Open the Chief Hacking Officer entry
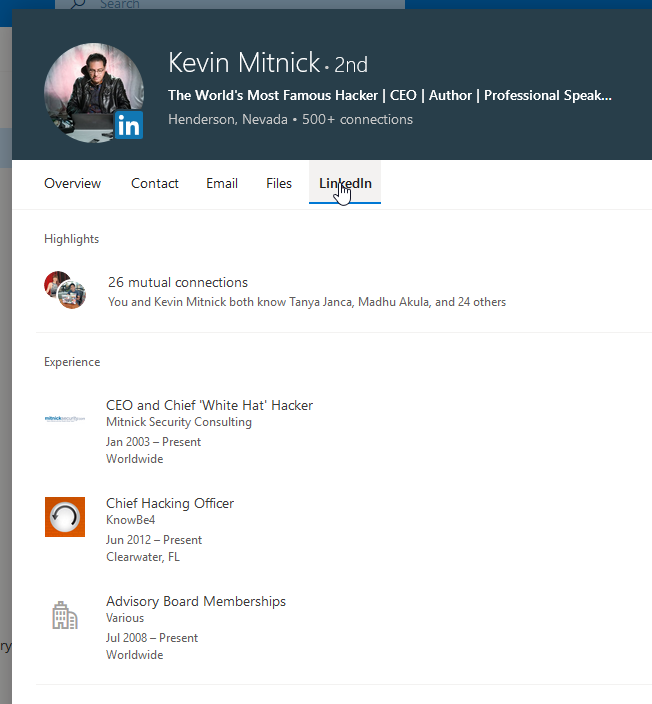The width and height of the screenshot is (652, 704). point(170,503)
